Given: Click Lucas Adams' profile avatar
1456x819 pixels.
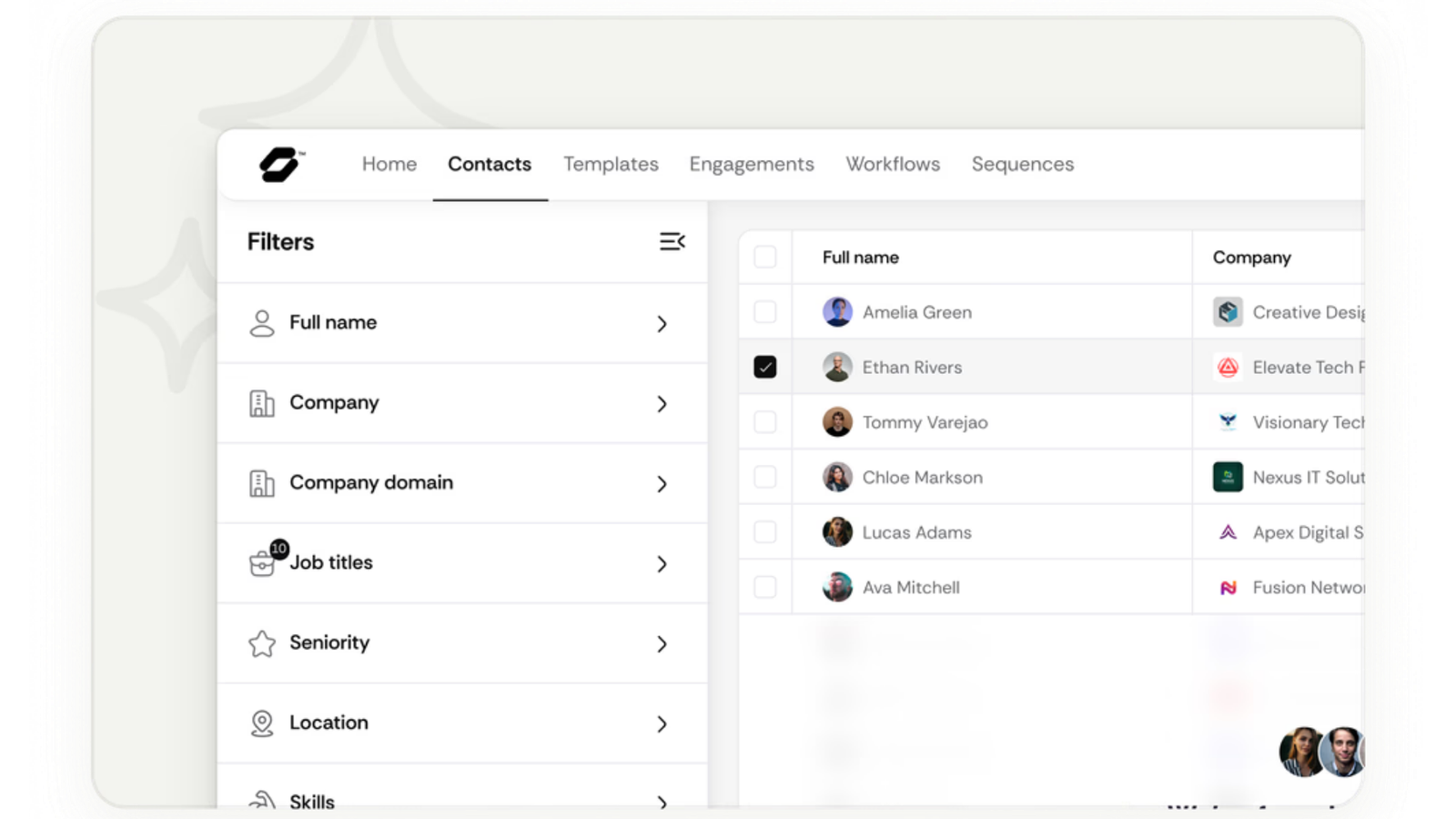Looking at the screenshot, I should (x=837, y=532).
